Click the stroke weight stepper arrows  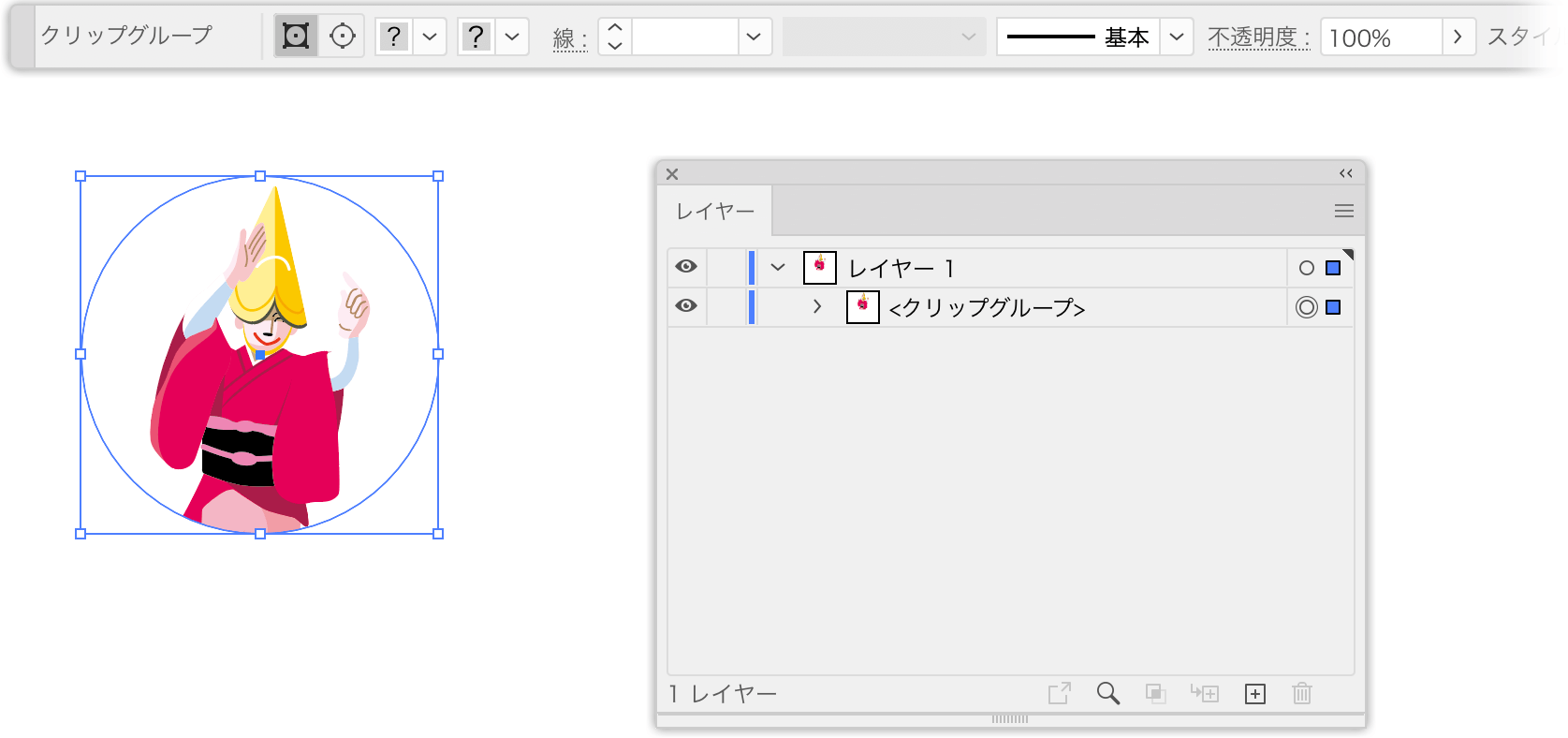(615, 37)
